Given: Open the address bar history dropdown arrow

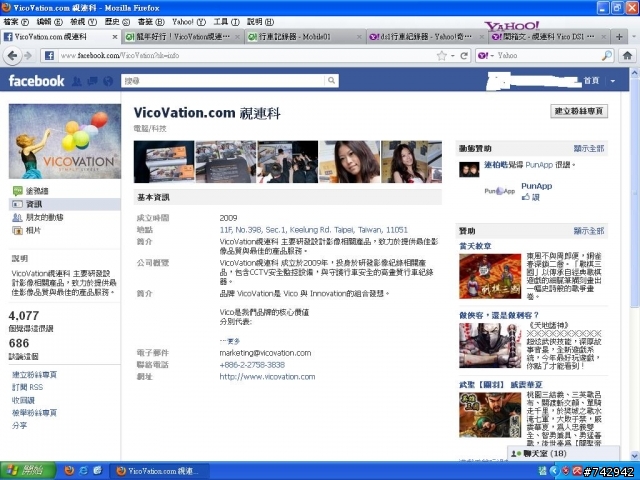Looking at the screenshot, I should coord(453,56).
